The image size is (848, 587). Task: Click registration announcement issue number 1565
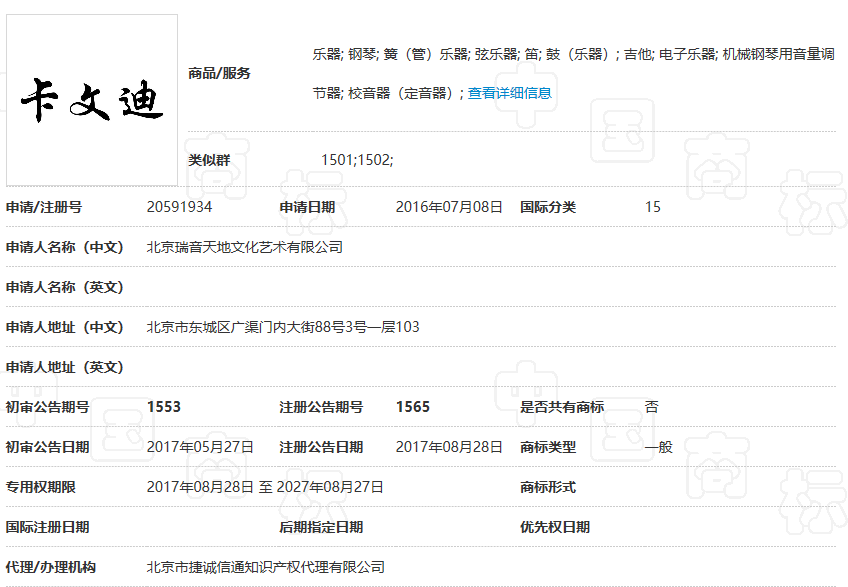(413, 407)
